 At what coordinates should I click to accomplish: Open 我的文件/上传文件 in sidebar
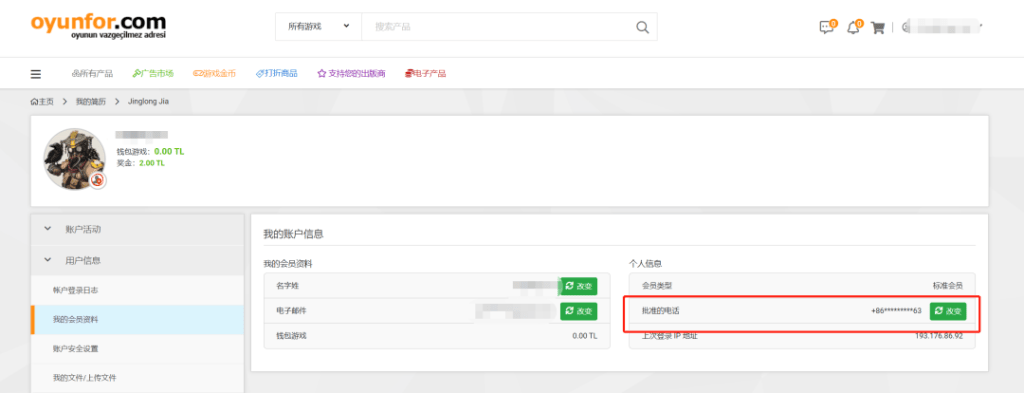click(137, 377)
